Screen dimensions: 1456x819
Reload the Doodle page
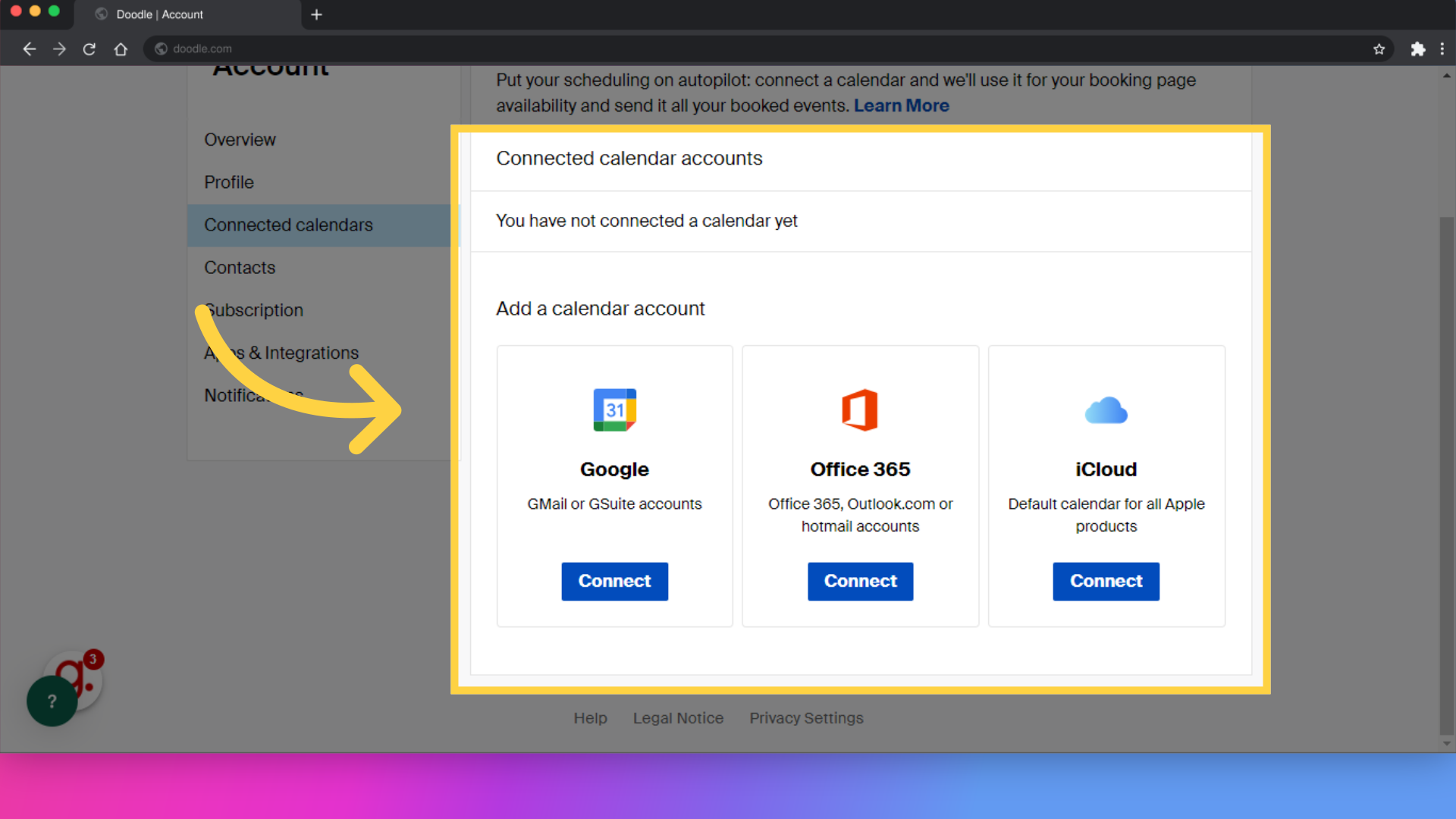pyautogui.click(x=89, y=49)
